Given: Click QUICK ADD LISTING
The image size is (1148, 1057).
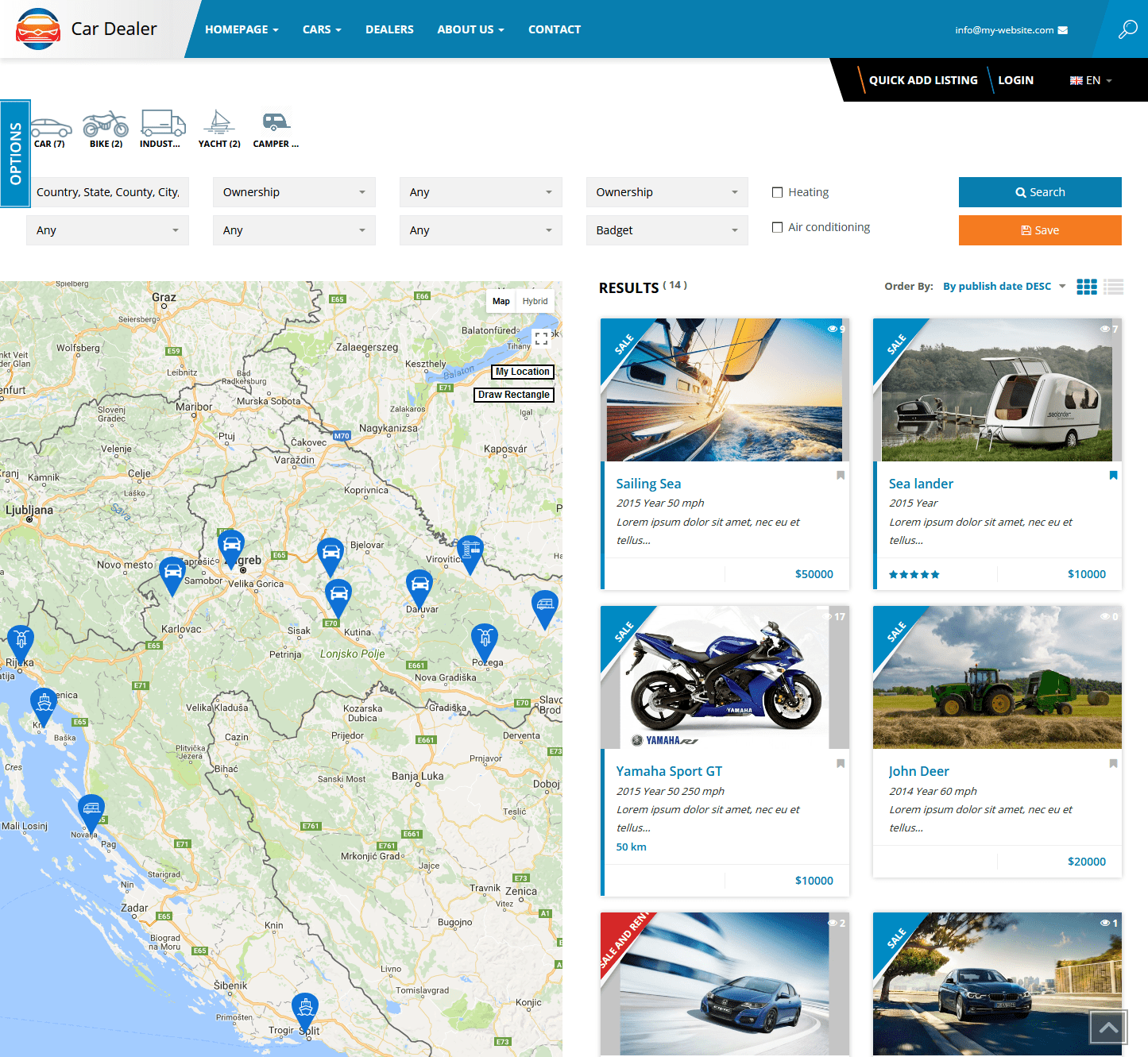Looking at the screenshot, I should pos(923,79).
